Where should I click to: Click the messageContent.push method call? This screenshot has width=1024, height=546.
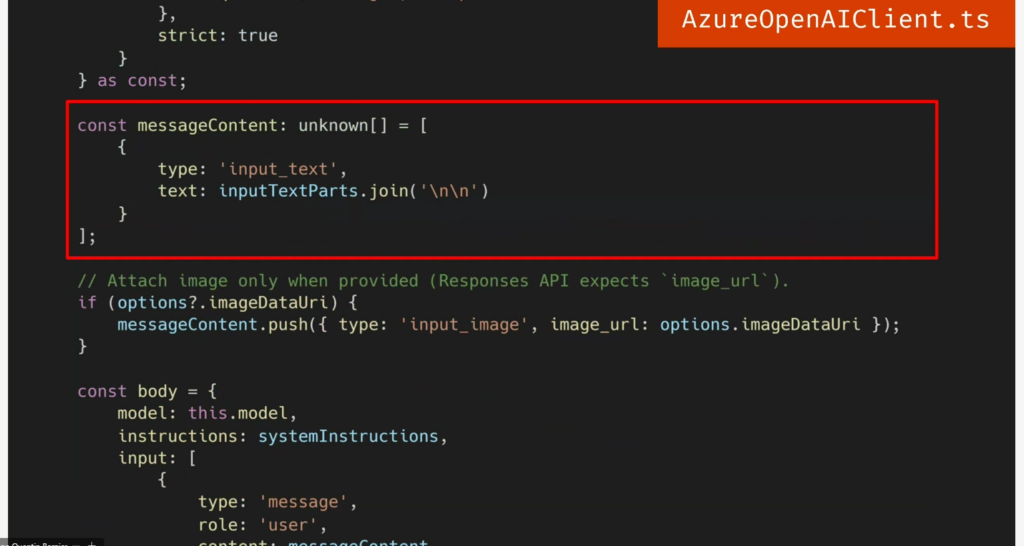223,325
